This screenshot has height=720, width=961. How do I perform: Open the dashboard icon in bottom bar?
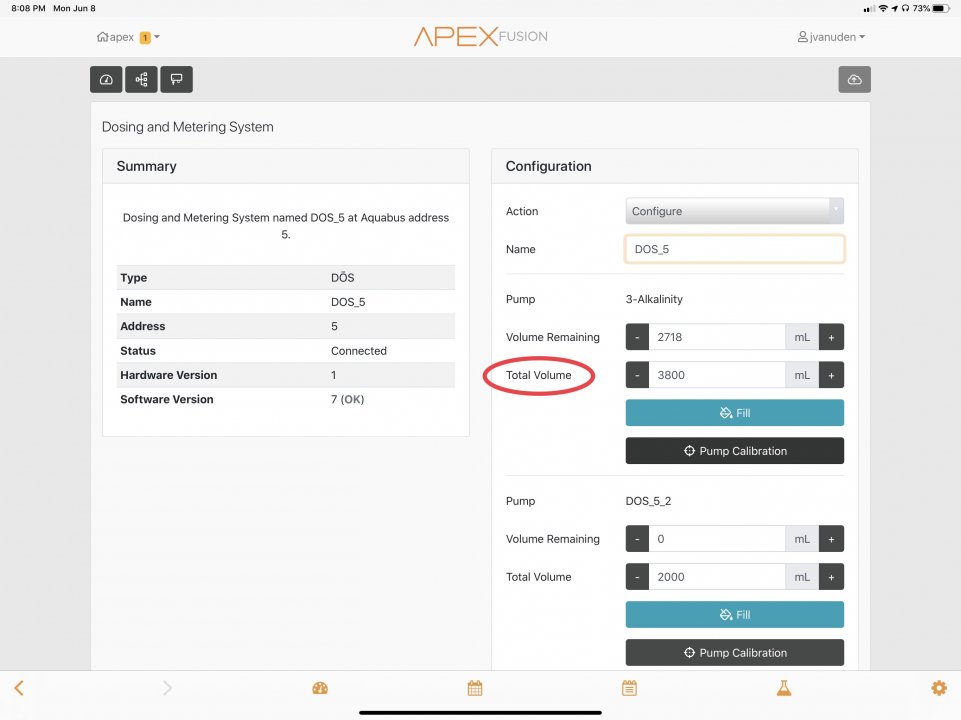point(320,688)
